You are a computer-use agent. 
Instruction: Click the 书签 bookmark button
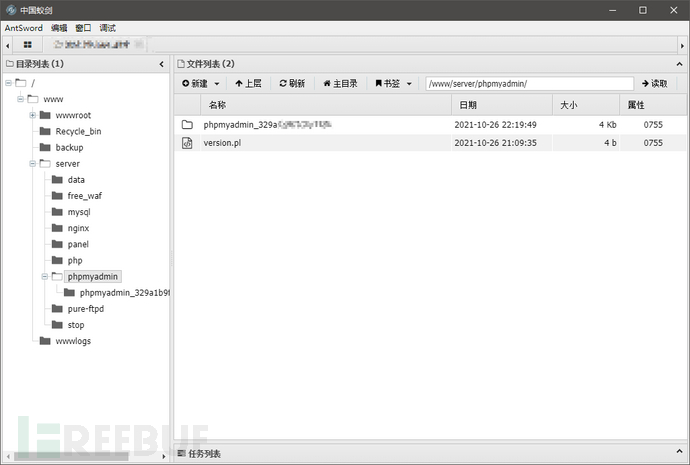pyautogui.click(x=387, y=84)
